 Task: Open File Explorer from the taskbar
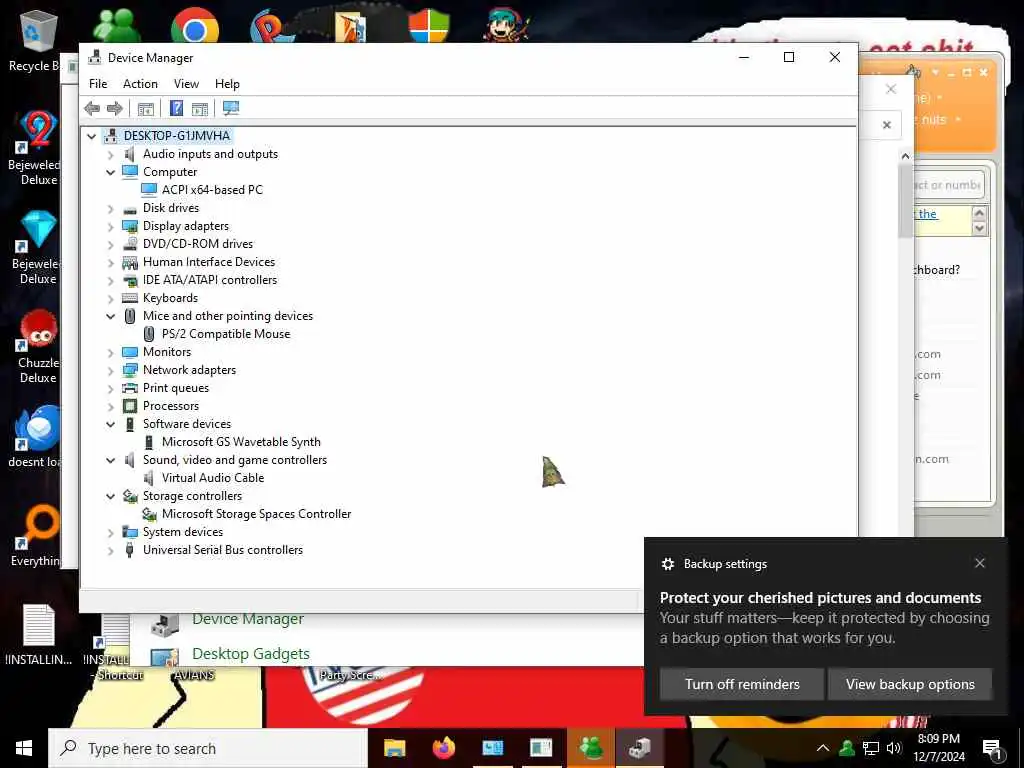coord(394,748)
